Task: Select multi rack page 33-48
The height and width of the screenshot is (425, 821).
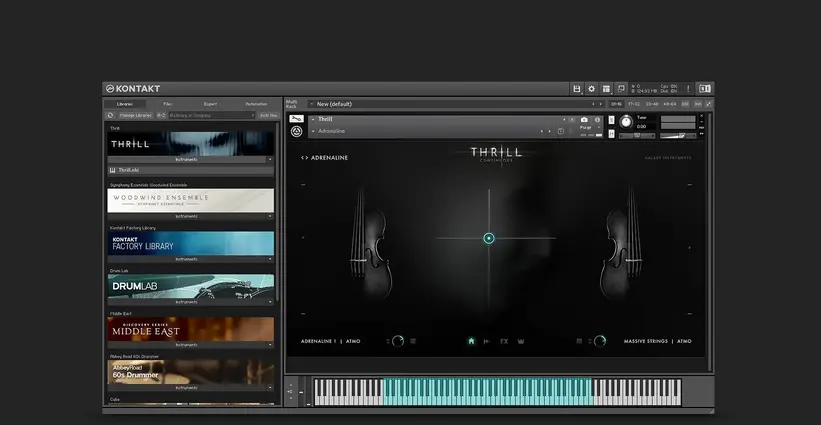Action: click(x=652, y=104)
